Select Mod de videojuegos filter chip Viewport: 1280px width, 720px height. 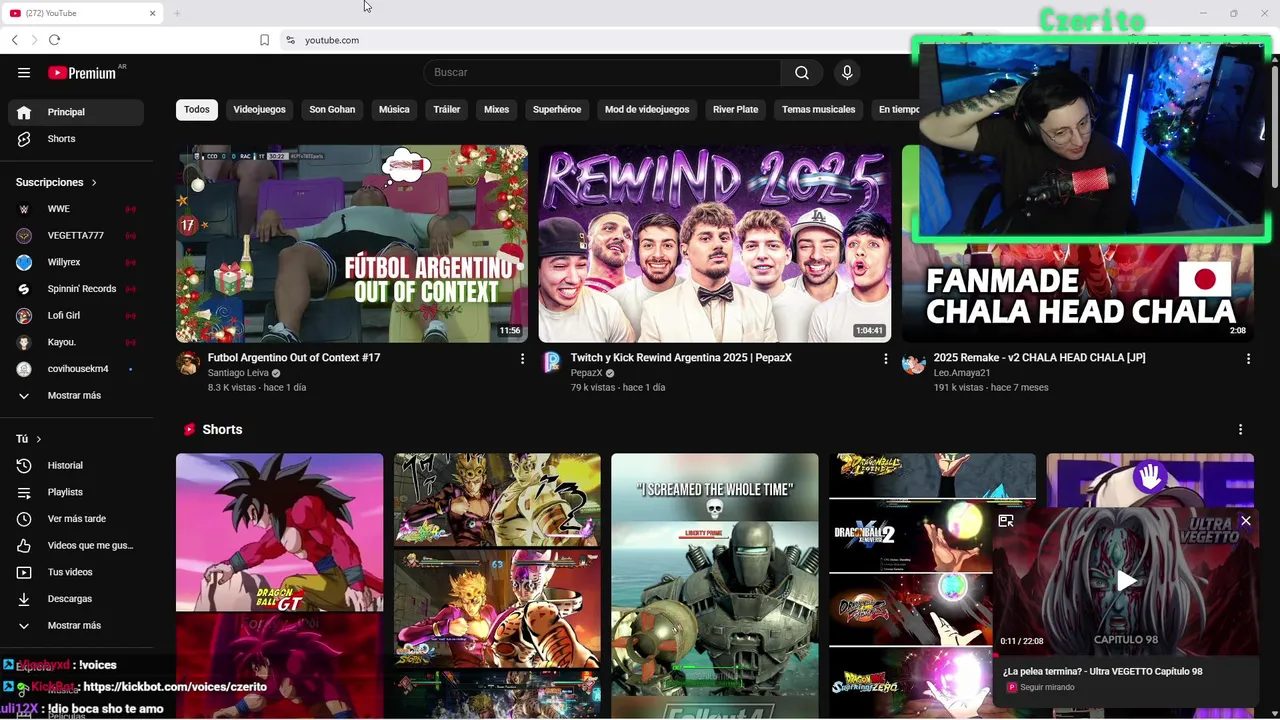coord(646,109)
